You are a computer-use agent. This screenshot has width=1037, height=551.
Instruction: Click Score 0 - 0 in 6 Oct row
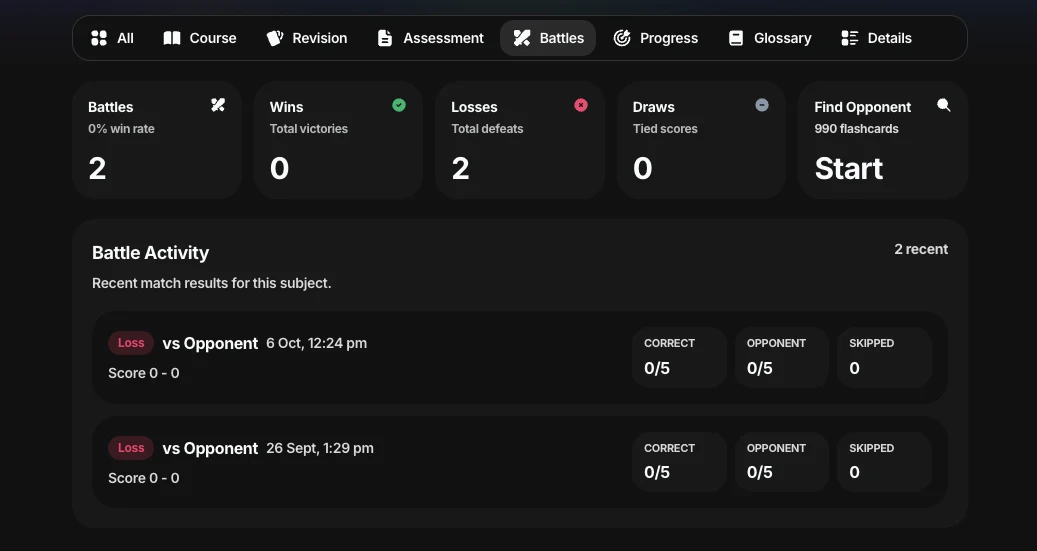(144, 373)
